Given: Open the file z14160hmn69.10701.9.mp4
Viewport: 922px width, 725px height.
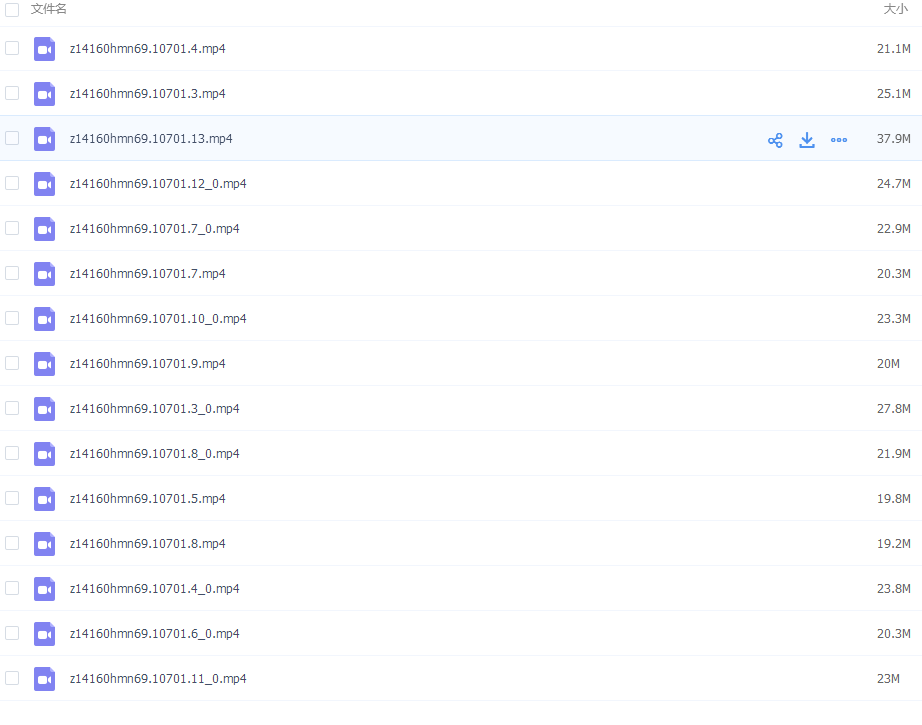Looking at the screenshot, I should tap(148, 364).
